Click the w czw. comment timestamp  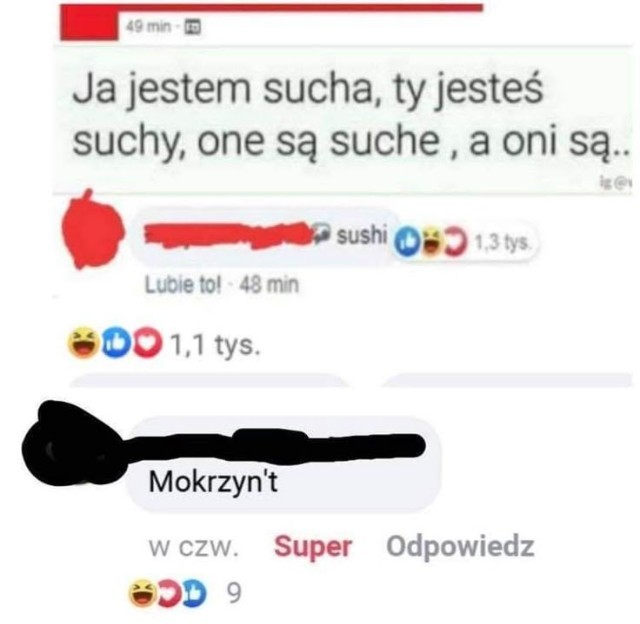pos(194,547)
